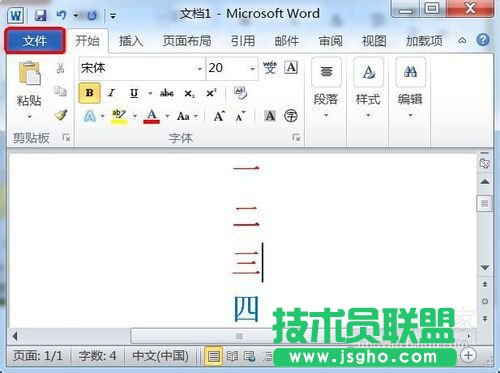Activate the Format Painter brush
This screenshot has width=500, height=373.
pyautogui.click(x=61, y=115)
